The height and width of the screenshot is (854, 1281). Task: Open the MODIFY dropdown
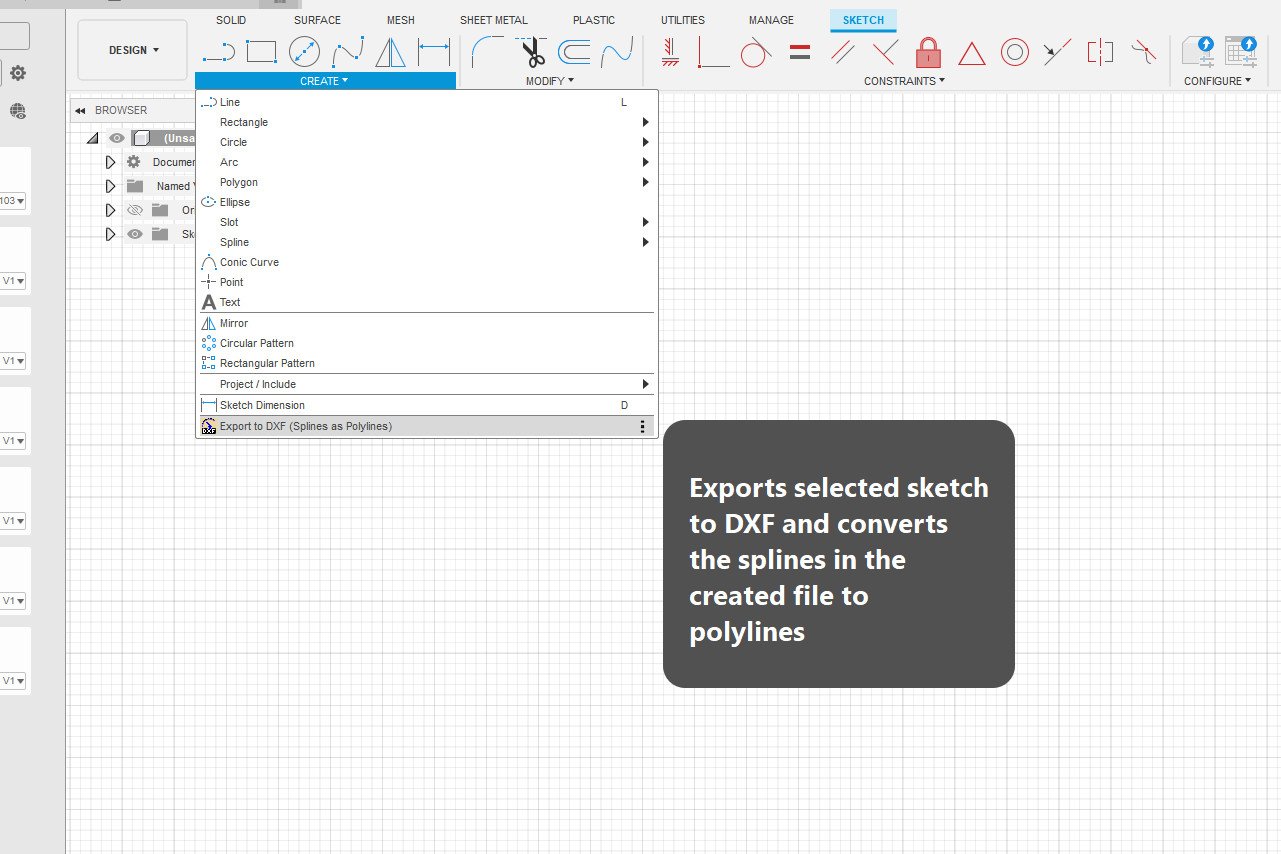(x=550, y=81)
